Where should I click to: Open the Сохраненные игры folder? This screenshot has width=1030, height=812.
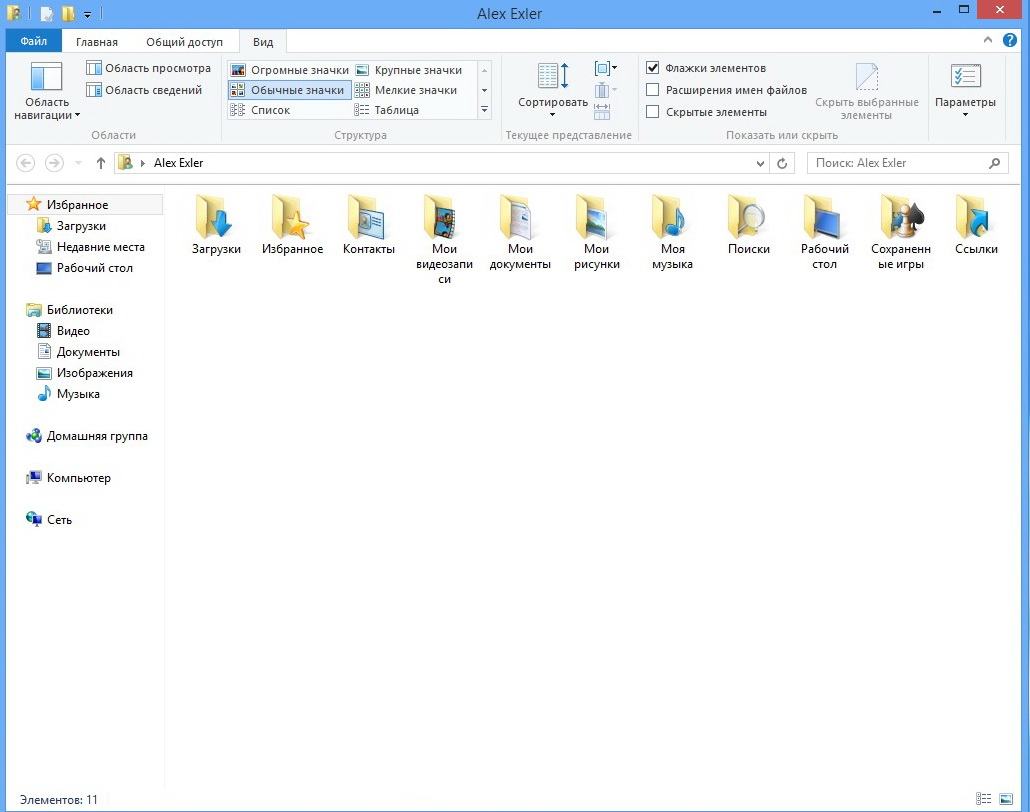(x=900, y=218)
